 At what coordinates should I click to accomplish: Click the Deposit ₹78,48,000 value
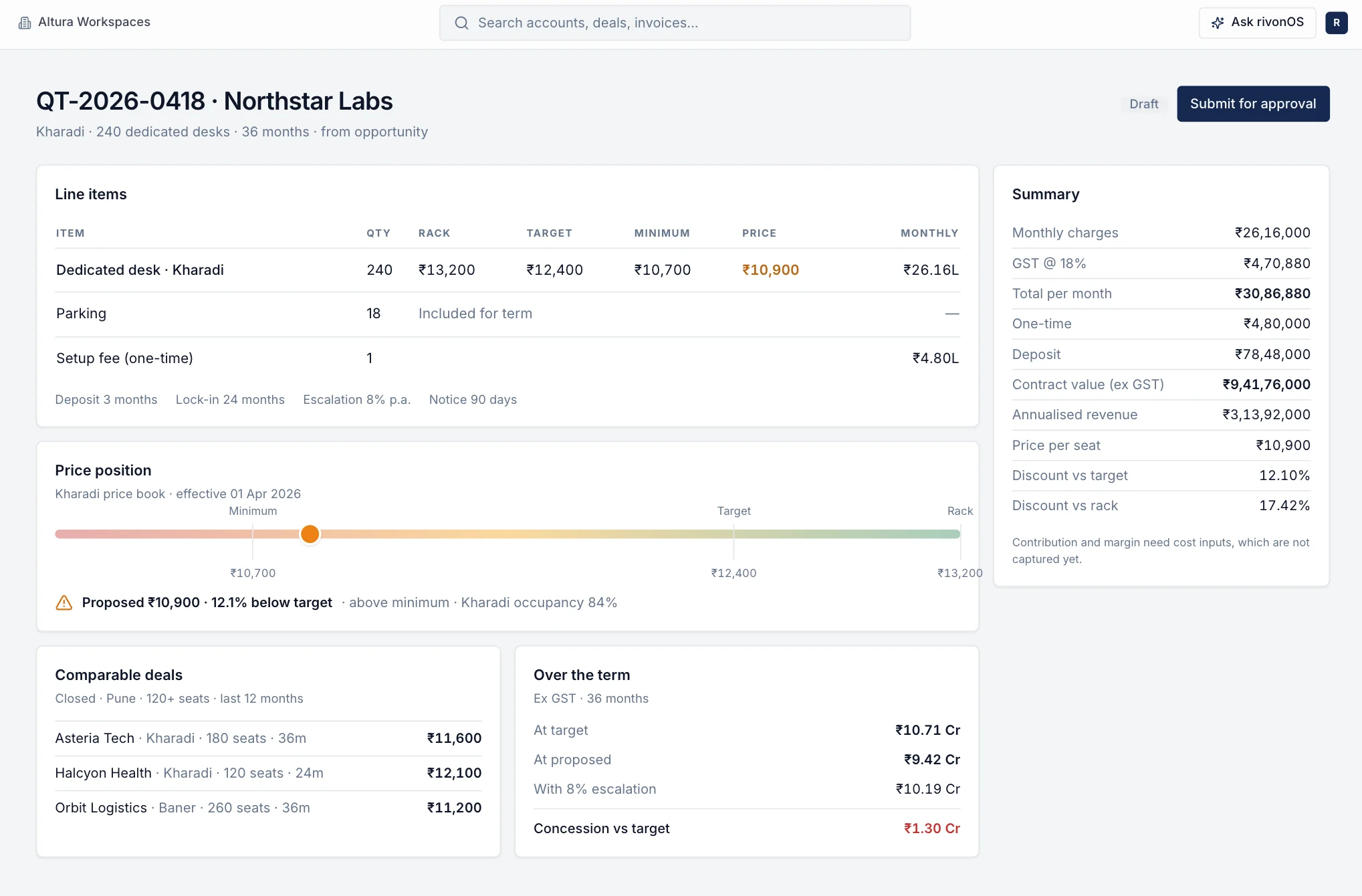(1272, 354)
